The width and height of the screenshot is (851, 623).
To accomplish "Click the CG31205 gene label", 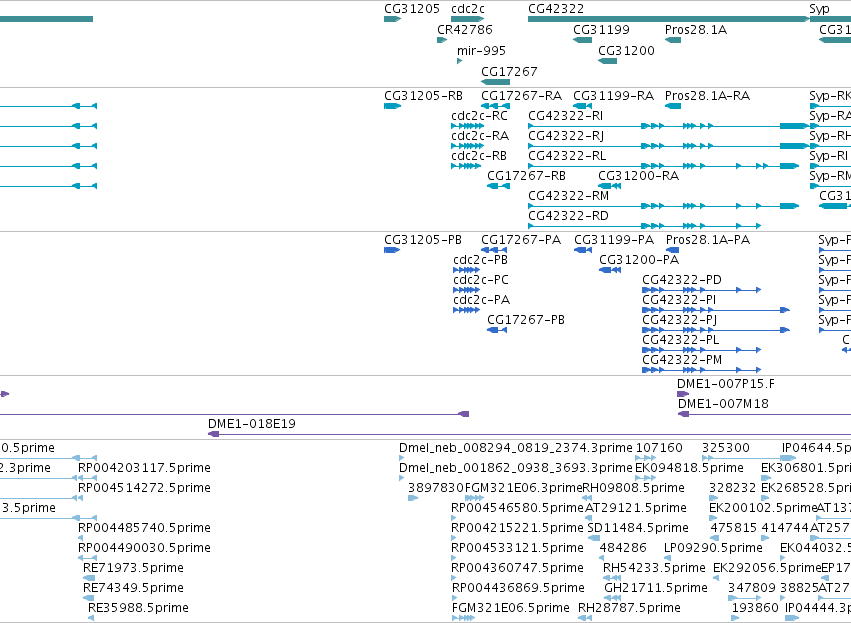I will coord(411,9).
